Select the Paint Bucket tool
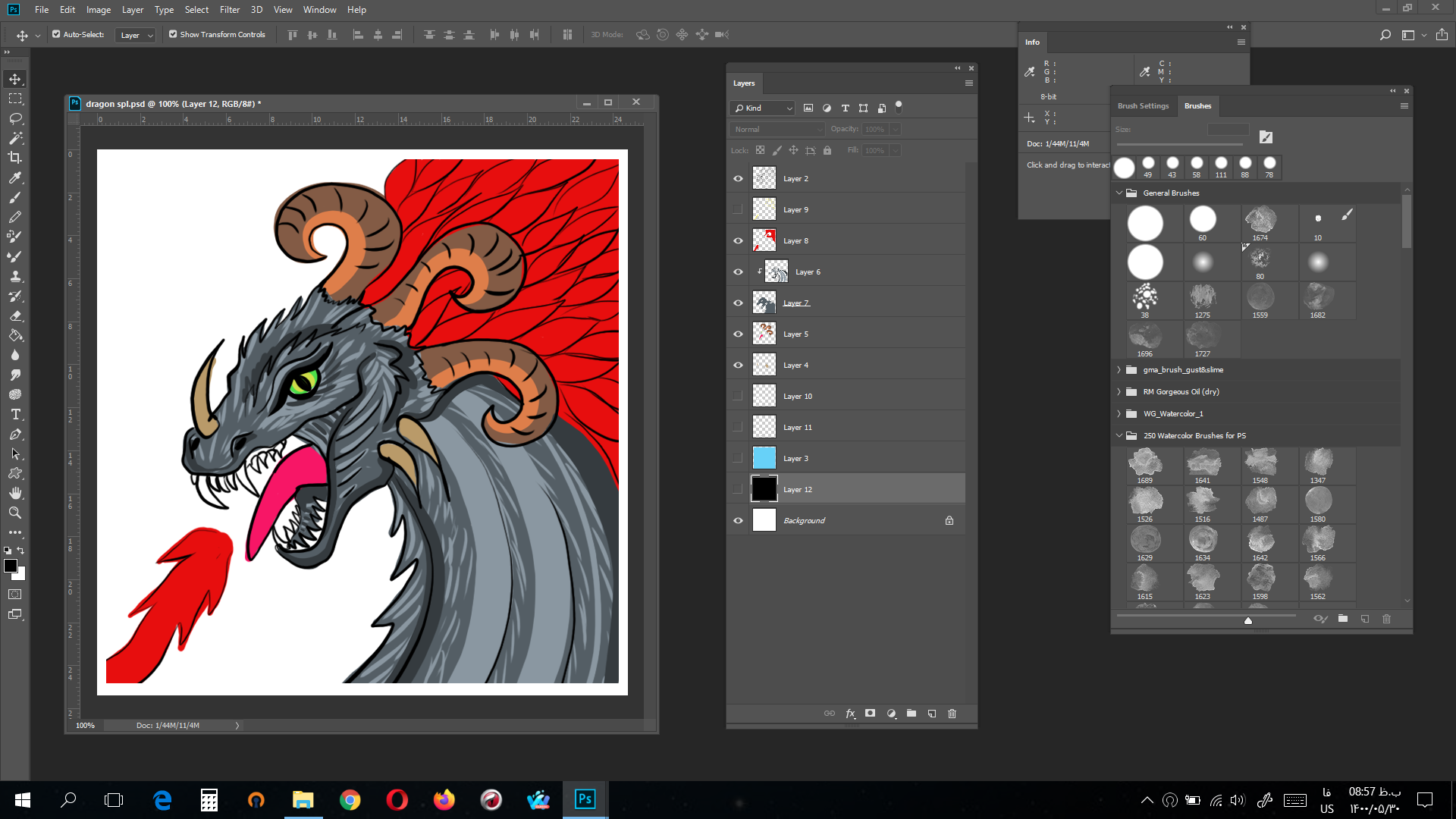The image size is (1456, 819). [x=15, y=335]
